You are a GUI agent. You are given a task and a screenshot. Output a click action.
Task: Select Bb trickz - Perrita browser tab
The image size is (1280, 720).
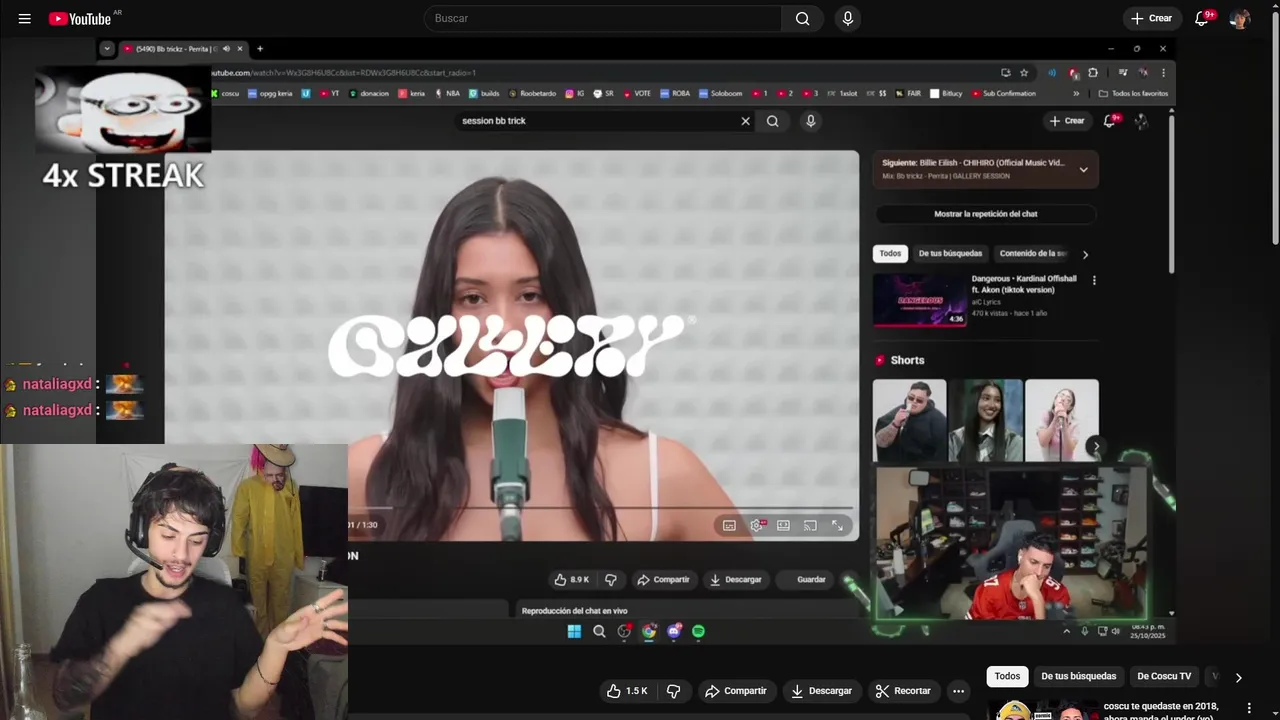point(176,49)
